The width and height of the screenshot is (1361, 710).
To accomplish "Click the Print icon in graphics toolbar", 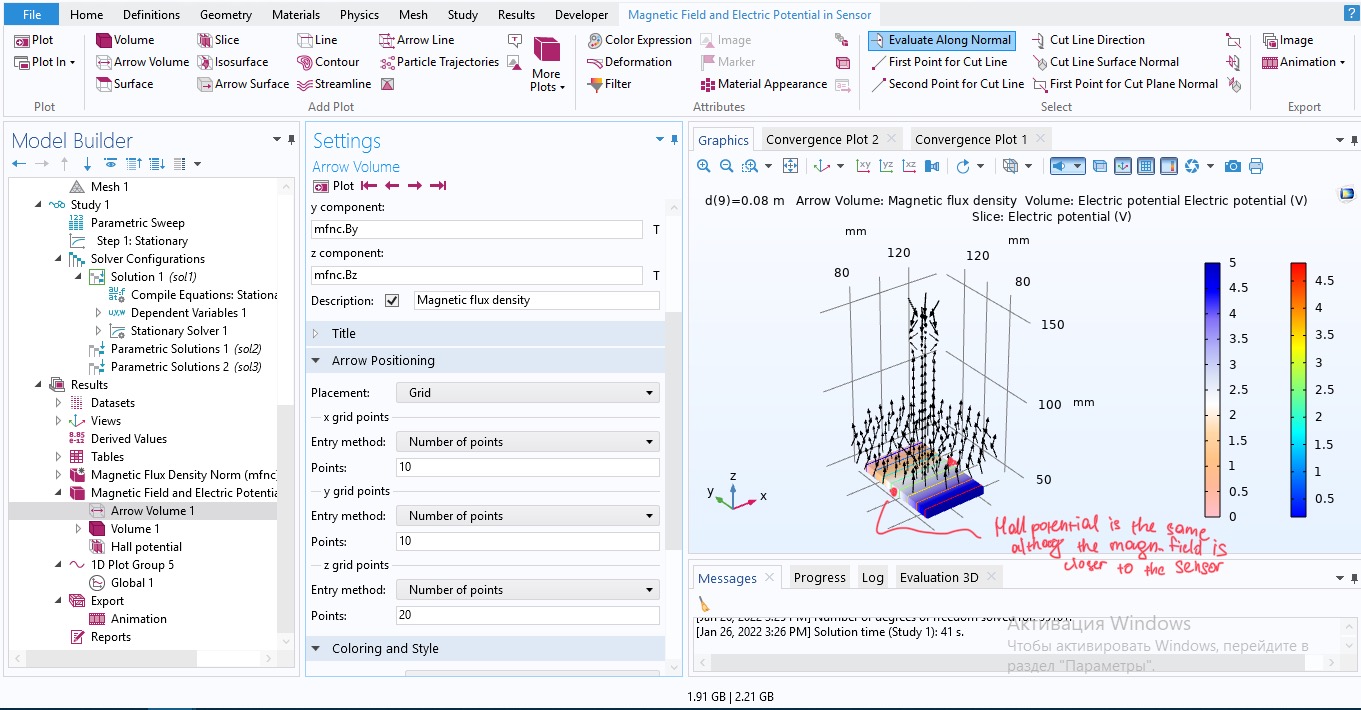I will (x=1256, y=166).
